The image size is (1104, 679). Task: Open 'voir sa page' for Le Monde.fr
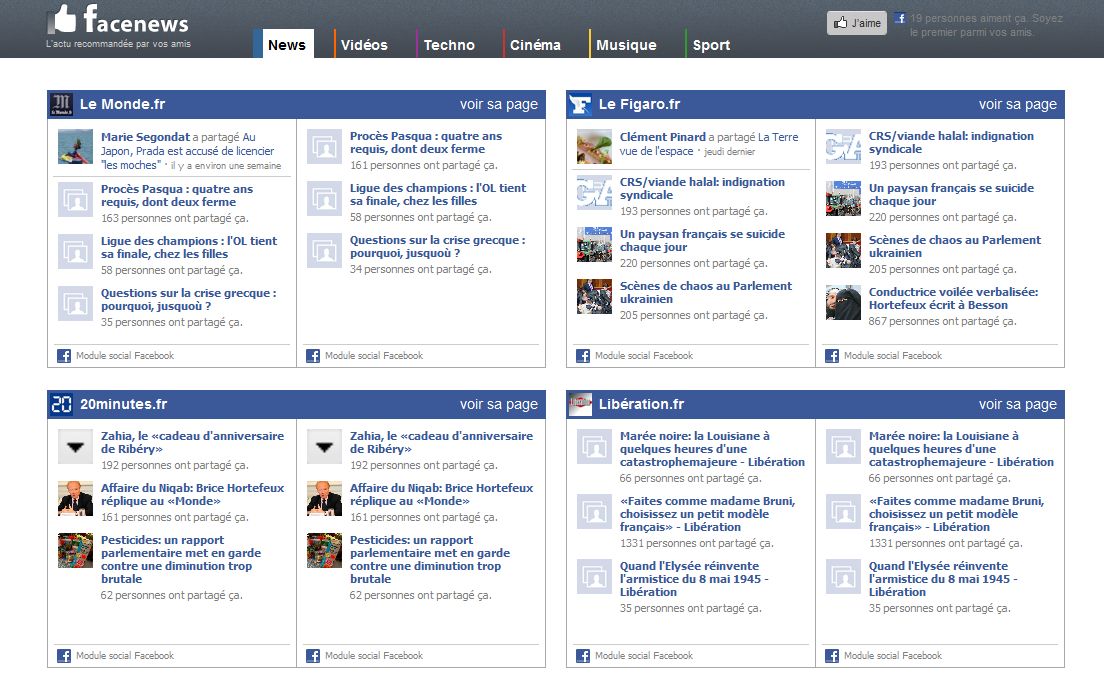498,104
